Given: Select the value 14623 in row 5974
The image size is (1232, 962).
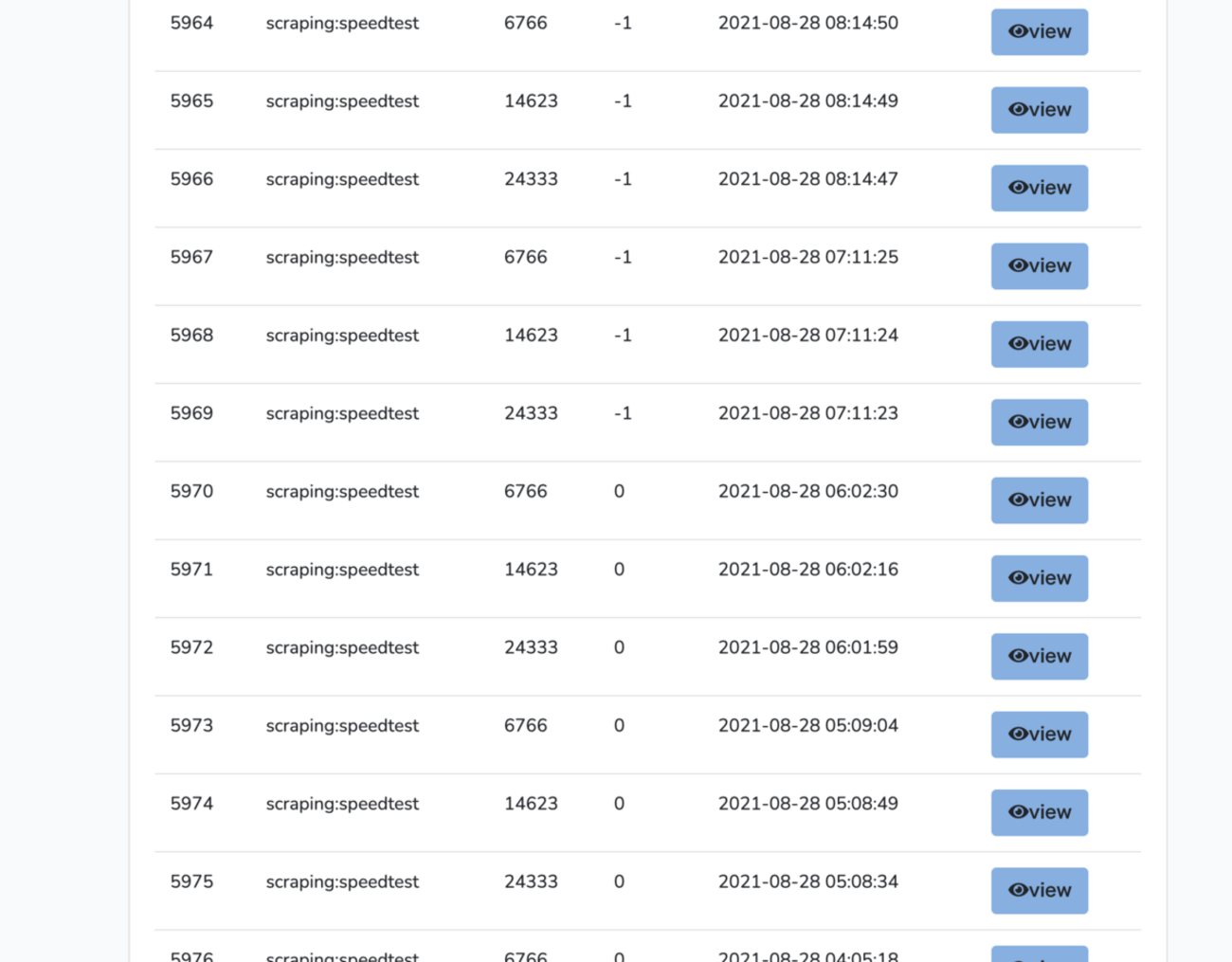Looking at the screenshot, I should pyautogui.click(x=531, y=804).
